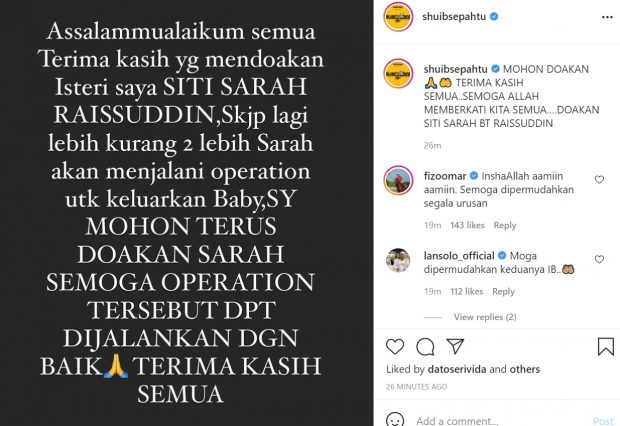The height and width of the screenshot is (426, 620).
Task: Like fizoomar's comment heart
Action: click(x=599, y=180)
